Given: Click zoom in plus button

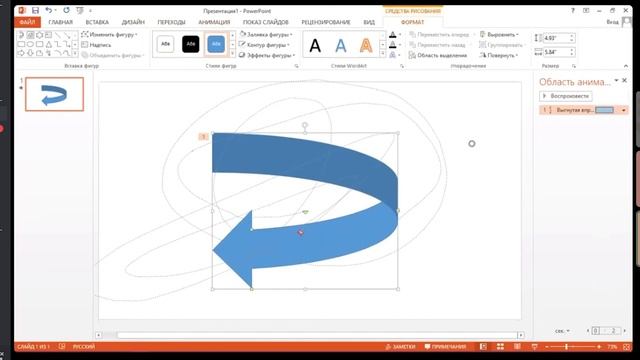Looking at the screenshot, I should click(x=599, y=347).
